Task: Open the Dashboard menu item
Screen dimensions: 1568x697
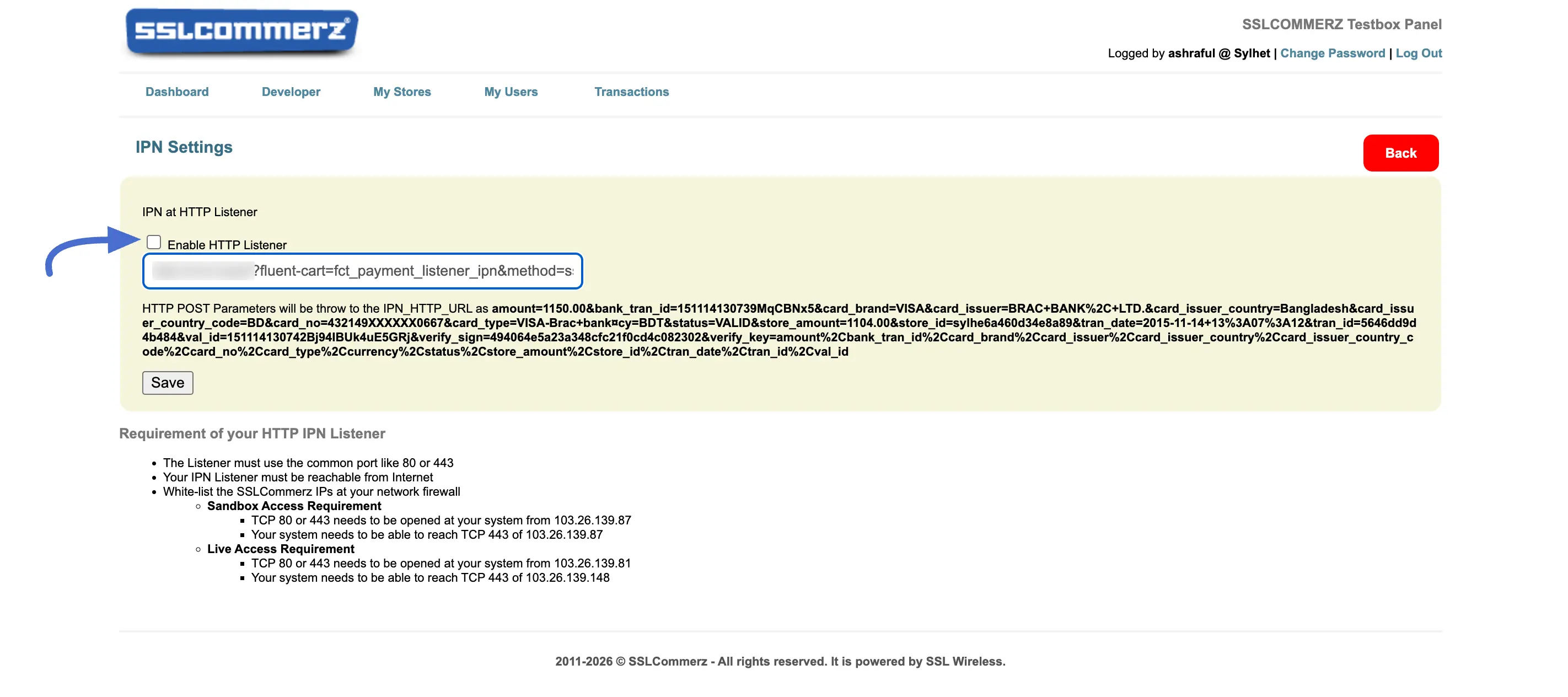Action: [176, 92]
